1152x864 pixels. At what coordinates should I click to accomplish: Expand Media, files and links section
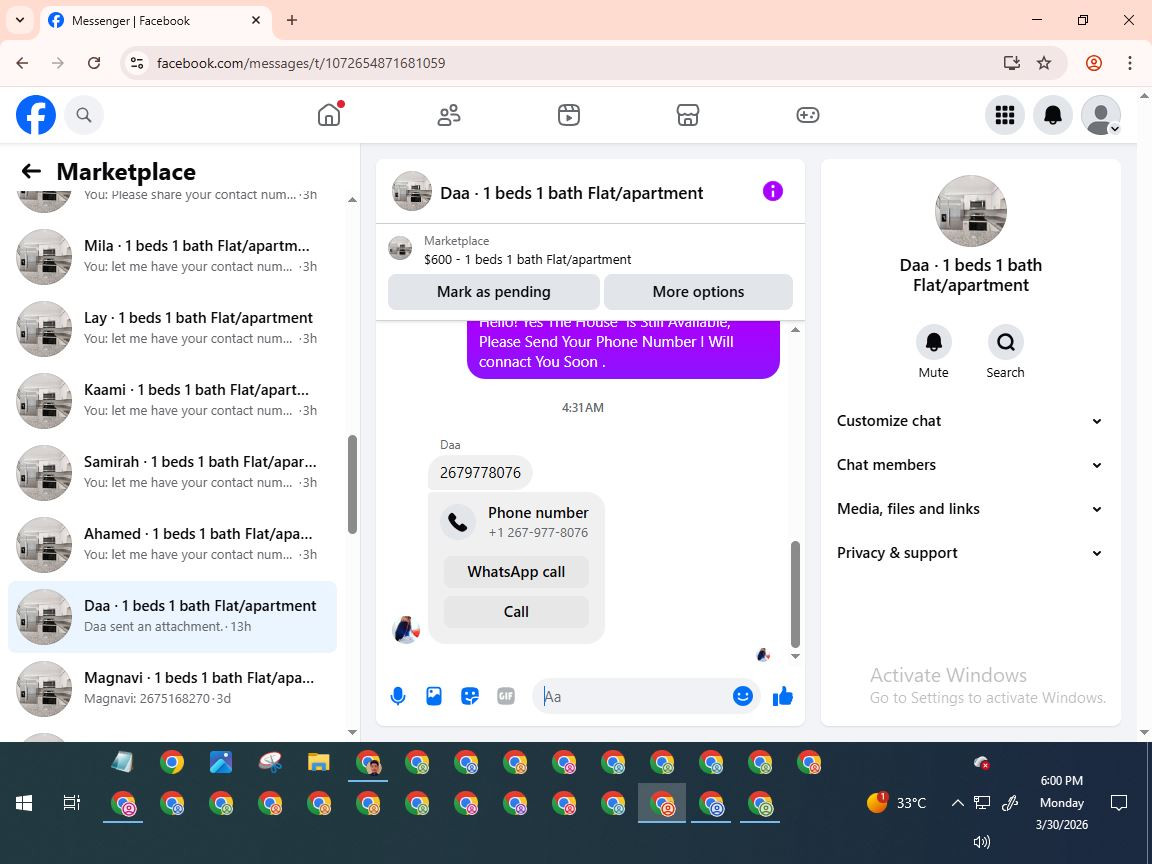click(x=971, y=509)
